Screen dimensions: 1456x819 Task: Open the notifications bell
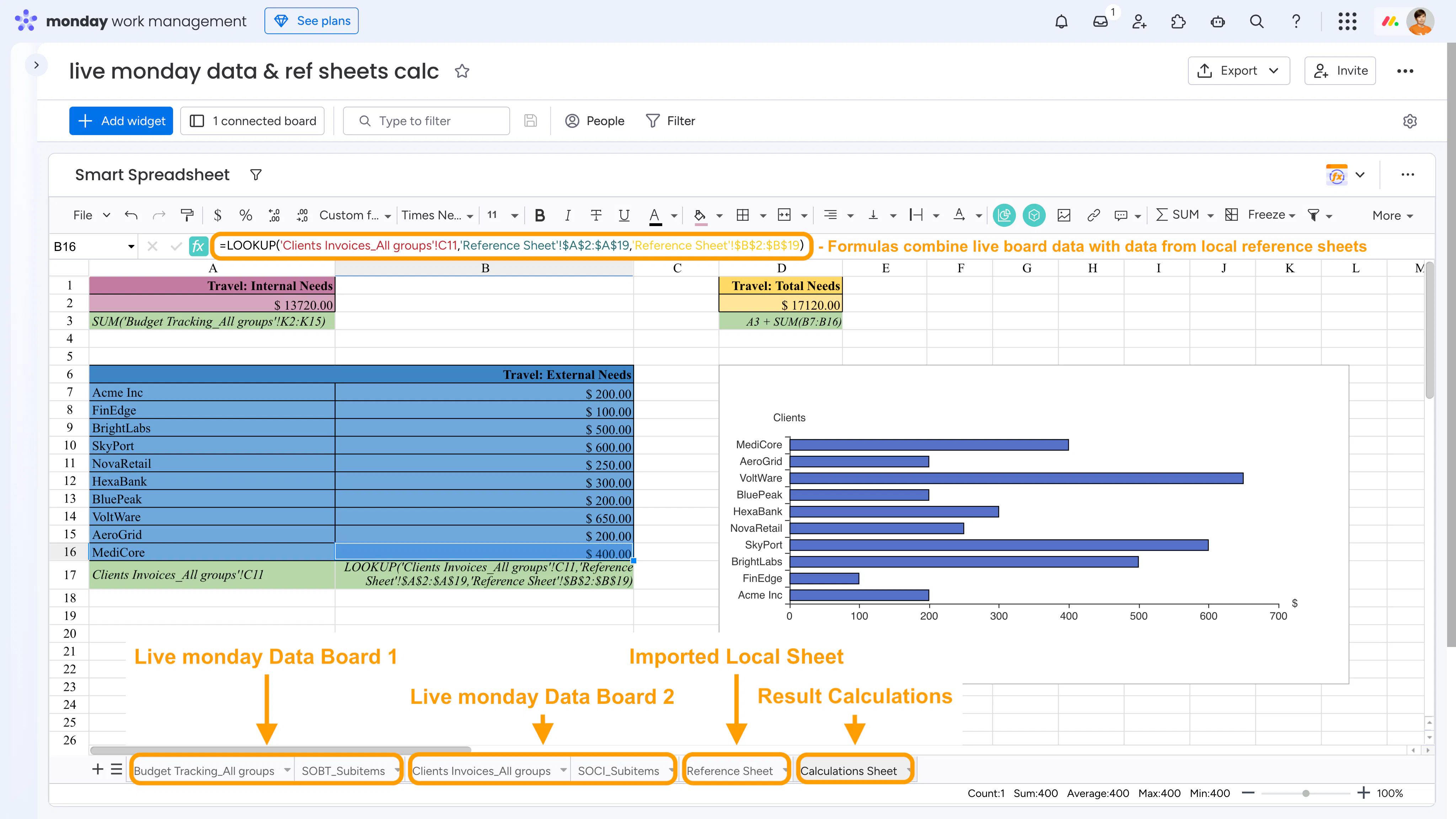pos(1061,21)
